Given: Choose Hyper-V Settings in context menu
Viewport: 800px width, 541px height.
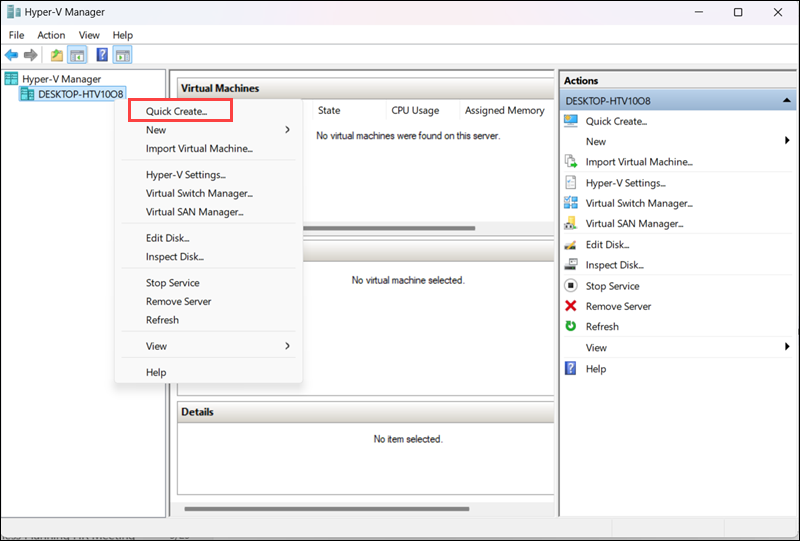Looking at the screenshot, I should coord(208,175).
